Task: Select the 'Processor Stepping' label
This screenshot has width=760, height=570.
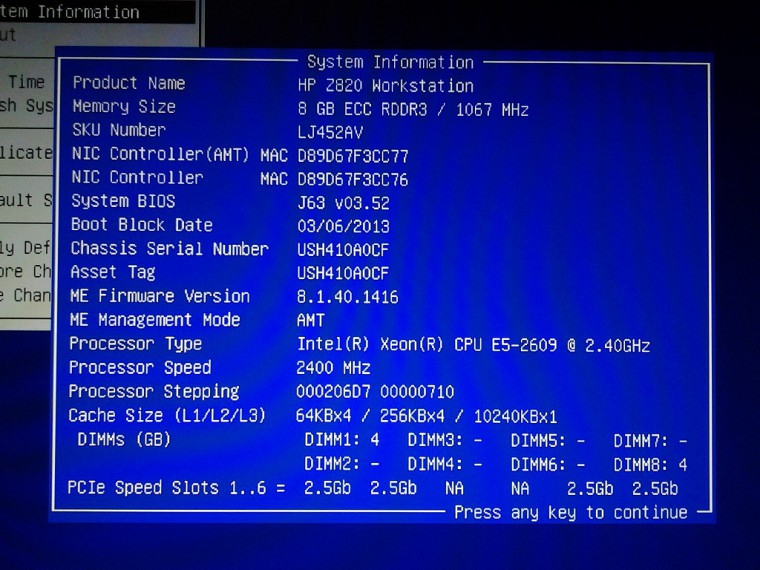Action: click(154, 392)
